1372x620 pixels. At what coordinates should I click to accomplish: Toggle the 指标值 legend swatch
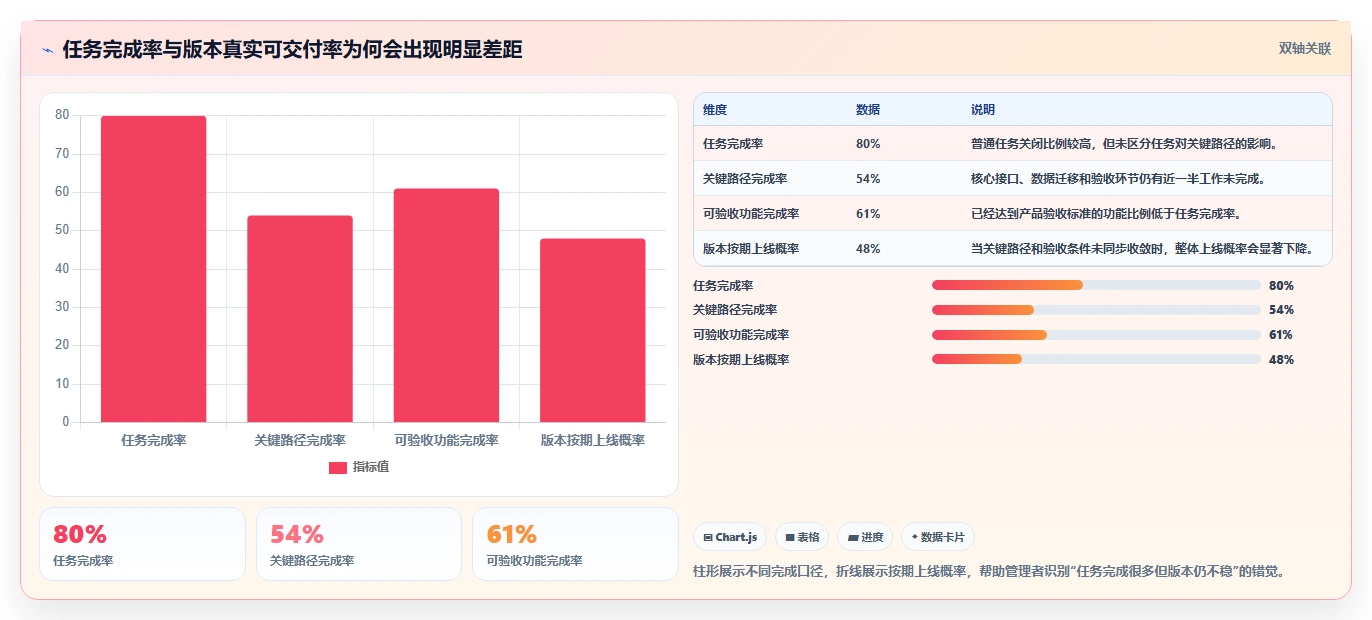coord(338,467)
